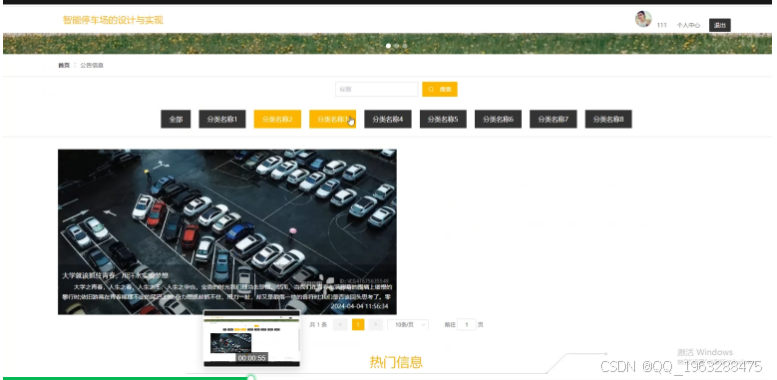Click pagination page number 1
Viewport: 777px width, 380px height.
(x=358, y=325)
